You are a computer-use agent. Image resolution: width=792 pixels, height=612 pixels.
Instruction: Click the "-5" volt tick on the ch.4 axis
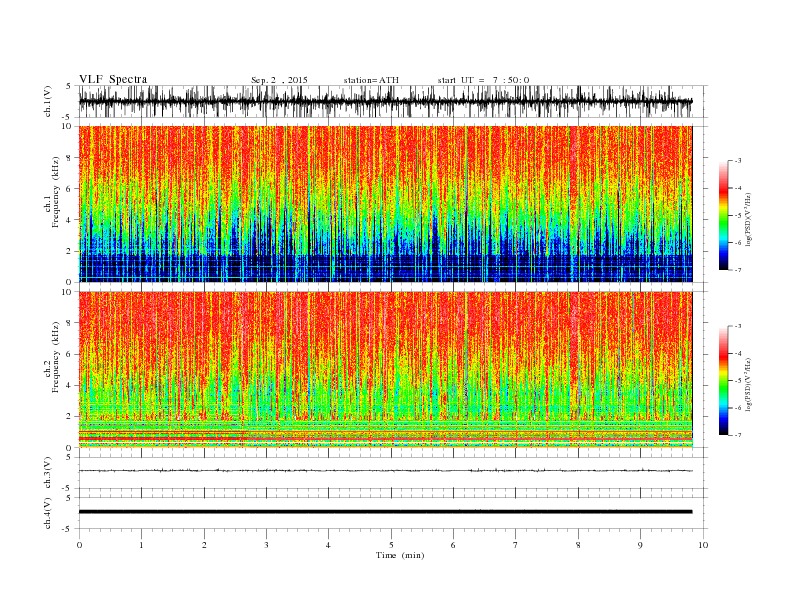[x=68, y=529]
